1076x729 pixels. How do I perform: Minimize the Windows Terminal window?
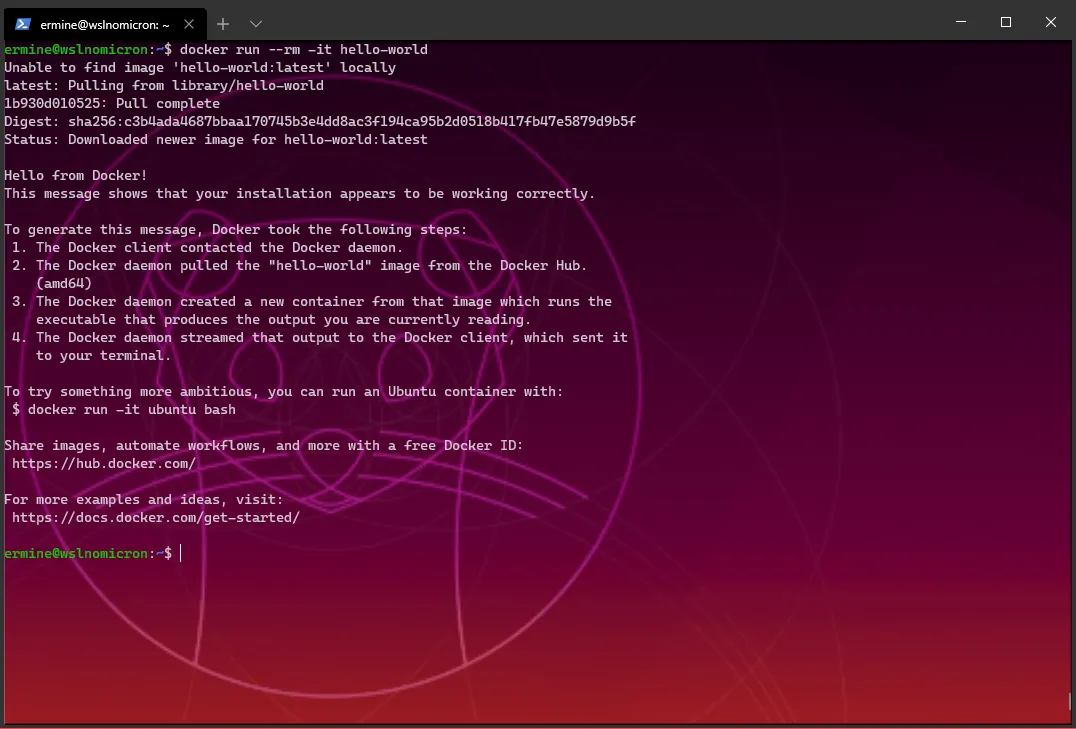pos(960,22)
